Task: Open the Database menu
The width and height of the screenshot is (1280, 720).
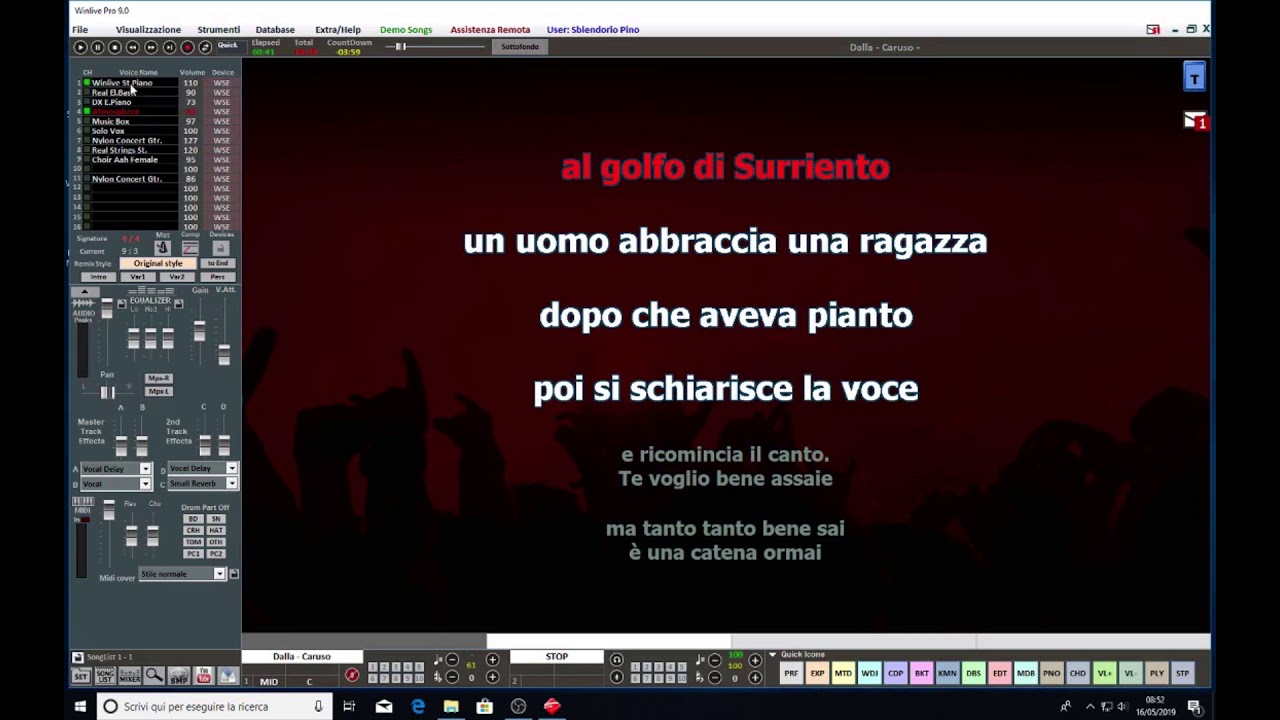Action: [x=275, y=30]
